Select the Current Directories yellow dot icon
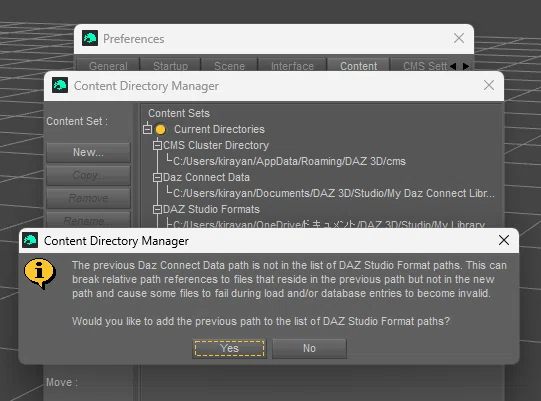 (160, 129)
